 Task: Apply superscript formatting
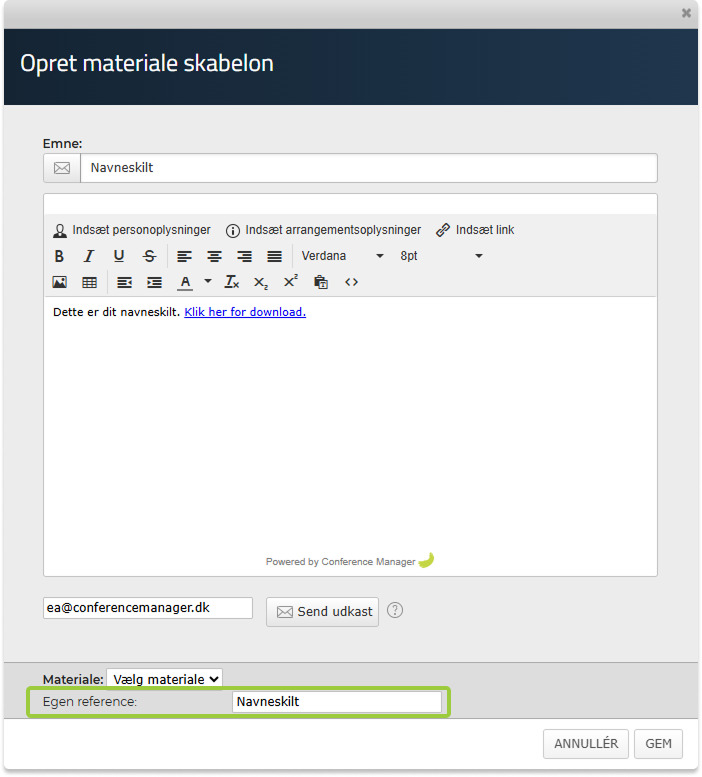pos(291,282)
